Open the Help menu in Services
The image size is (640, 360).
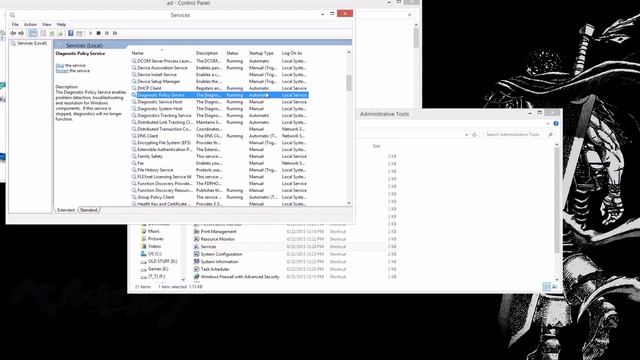click(x=61, y=24)
